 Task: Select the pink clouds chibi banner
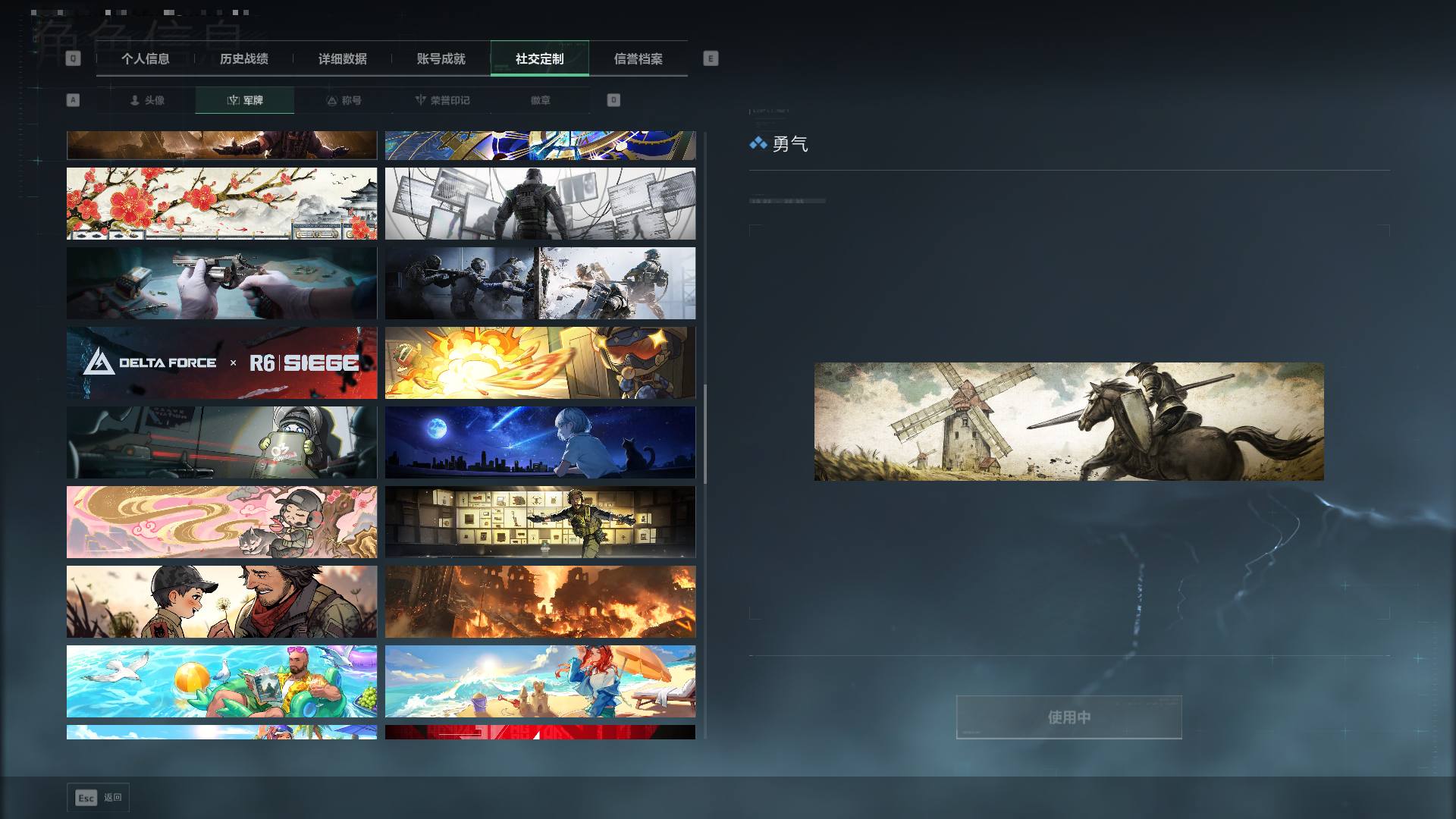(221, 522)
